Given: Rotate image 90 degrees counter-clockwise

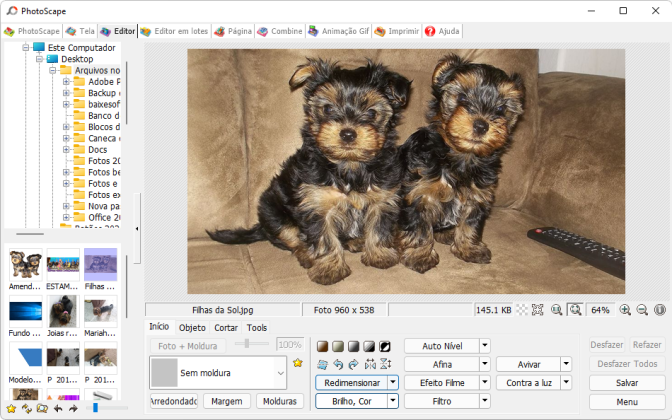Looking at the screenshot, I should tap(338, 365).
